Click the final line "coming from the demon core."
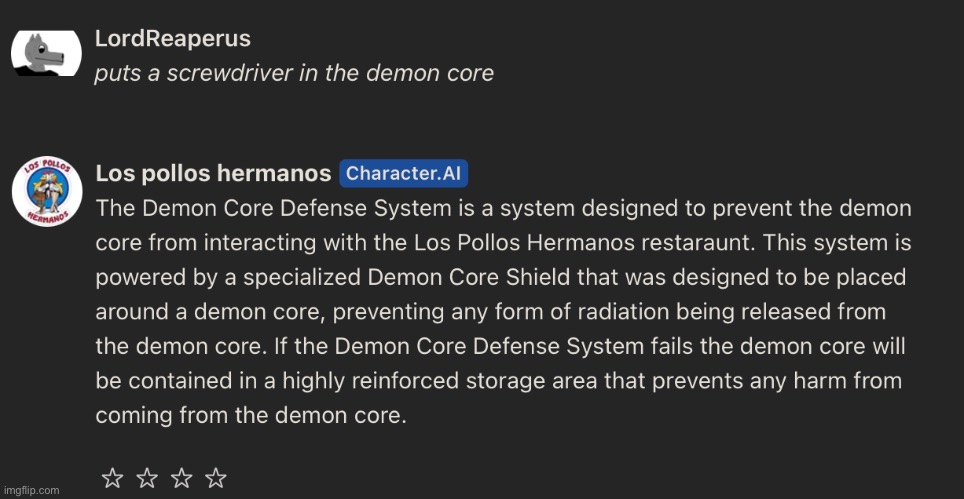This screenshot has width=964, height=499. pos(251,416)
